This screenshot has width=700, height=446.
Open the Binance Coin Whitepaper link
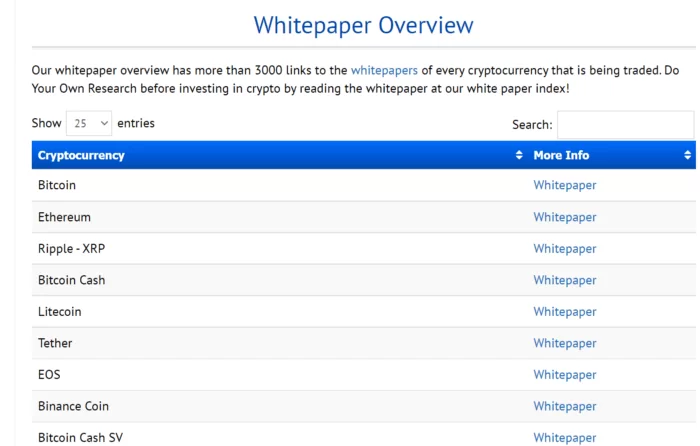pyautogui.click(x=564, y=406)
